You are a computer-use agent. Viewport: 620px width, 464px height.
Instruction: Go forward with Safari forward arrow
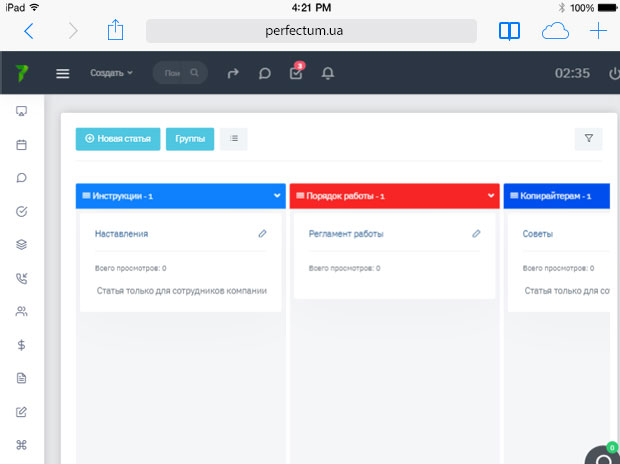73,31
